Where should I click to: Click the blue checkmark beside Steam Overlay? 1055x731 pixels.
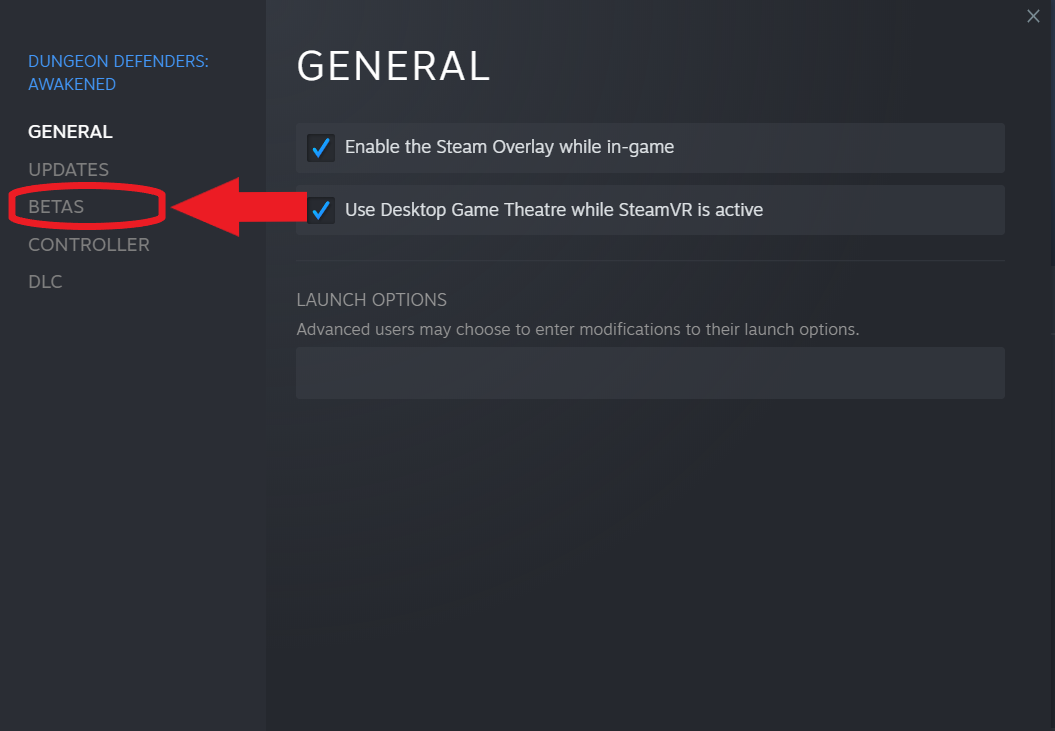click(x=321, y=147)
